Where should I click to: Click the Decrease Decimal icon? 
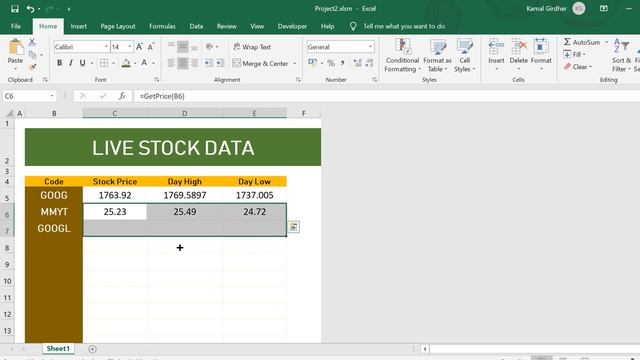click(369, 63)
